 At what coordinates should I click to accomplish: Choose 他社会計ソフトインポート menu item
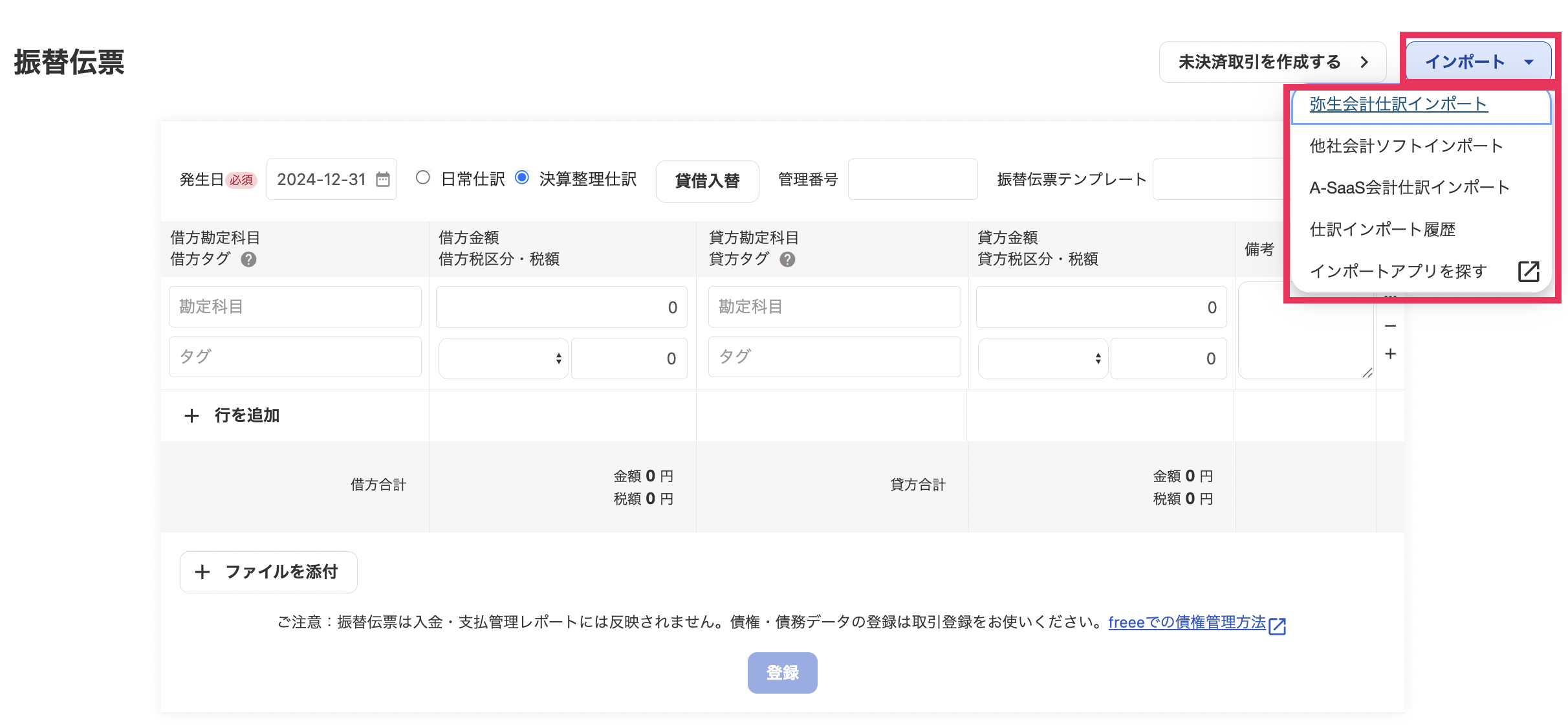click(x=1421, y=146)
